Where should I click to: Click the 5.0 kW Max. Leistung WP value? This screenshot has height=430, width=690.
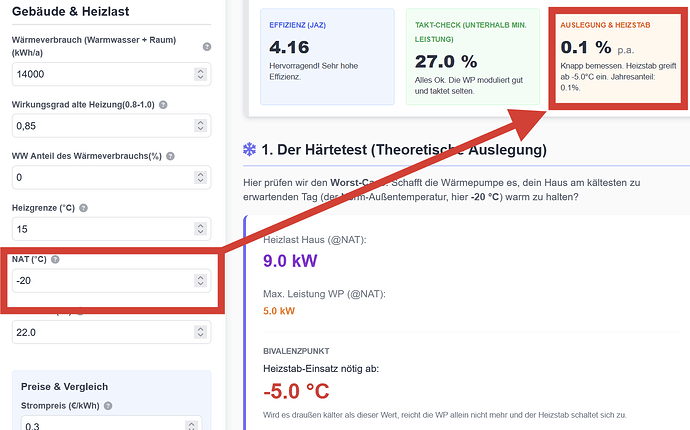click(279, 311)
